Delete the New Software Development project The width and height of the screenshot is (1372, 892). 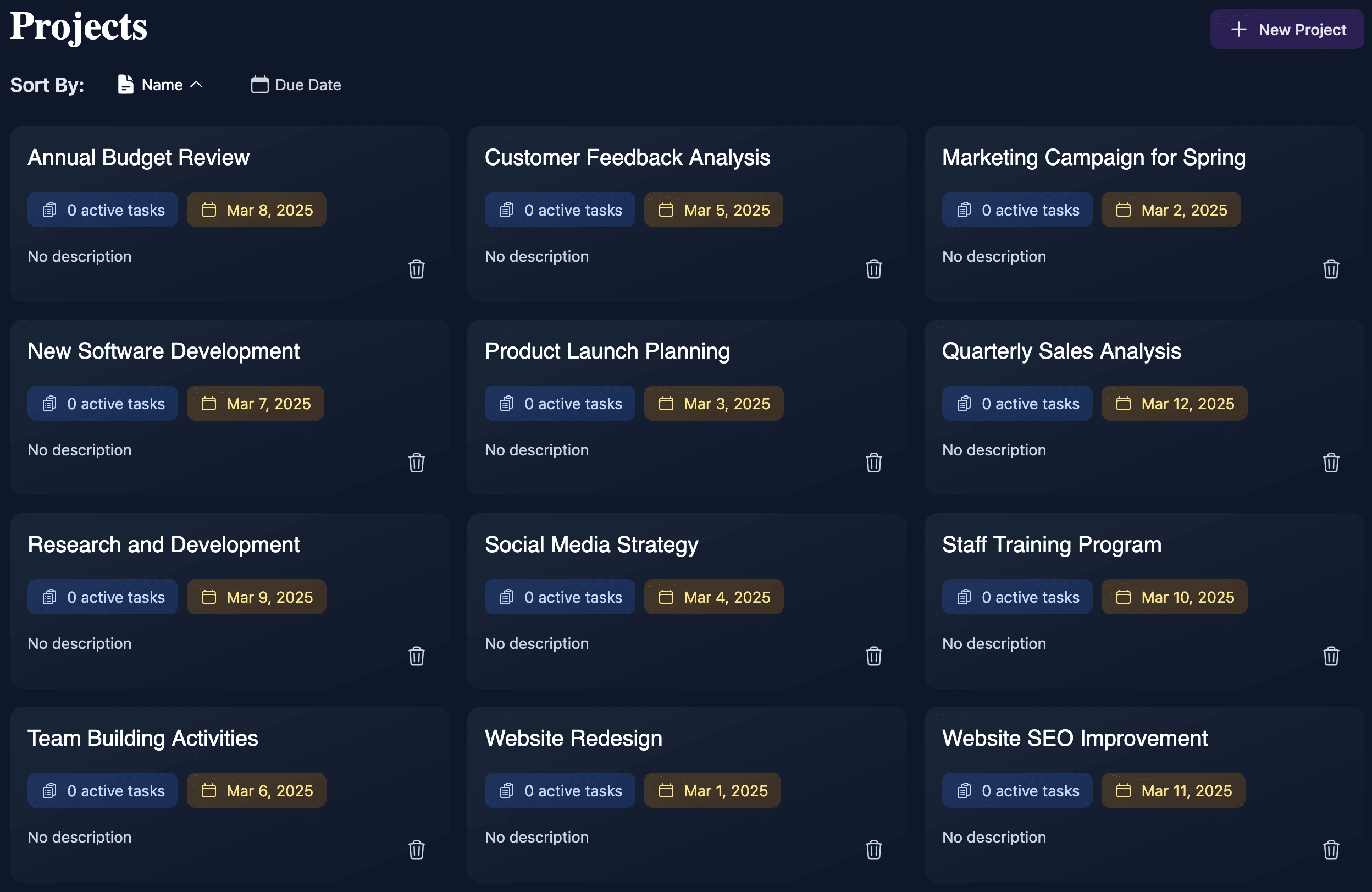coord(416,462)
